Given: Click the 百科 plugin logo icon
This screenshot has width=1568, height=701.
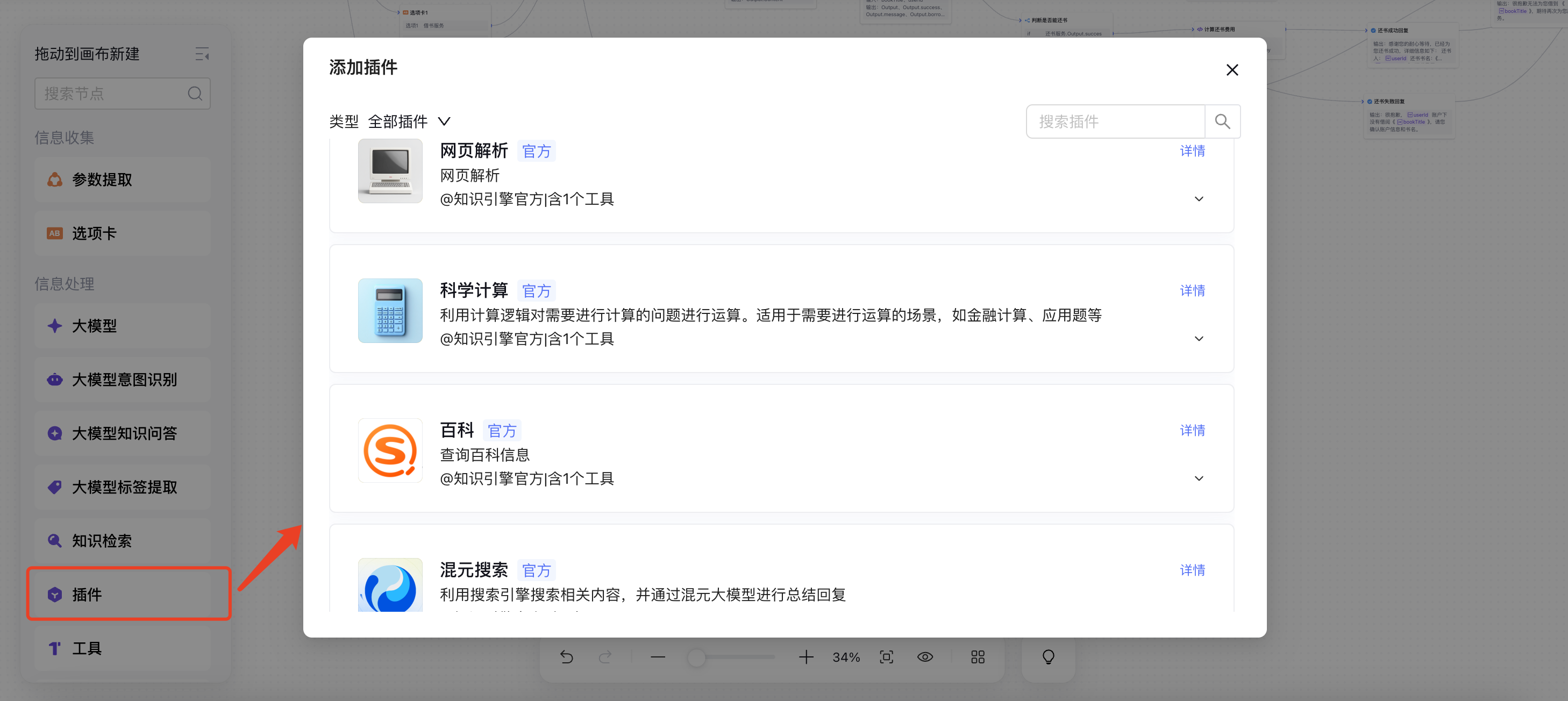Looking at the screenshot, I should click(389, 451).
